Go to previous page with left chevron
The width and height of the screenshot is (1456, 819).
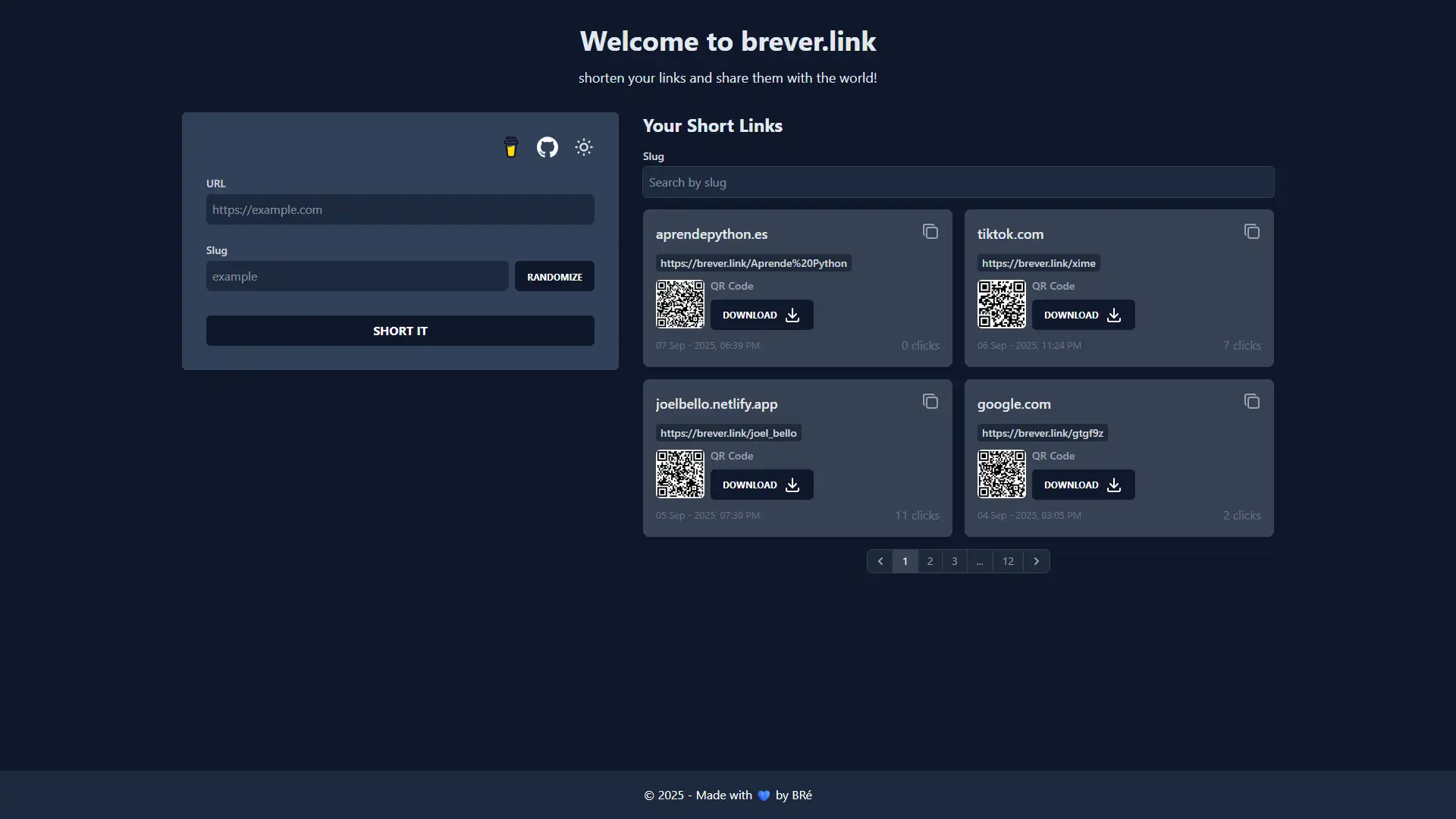coord(880,561)
